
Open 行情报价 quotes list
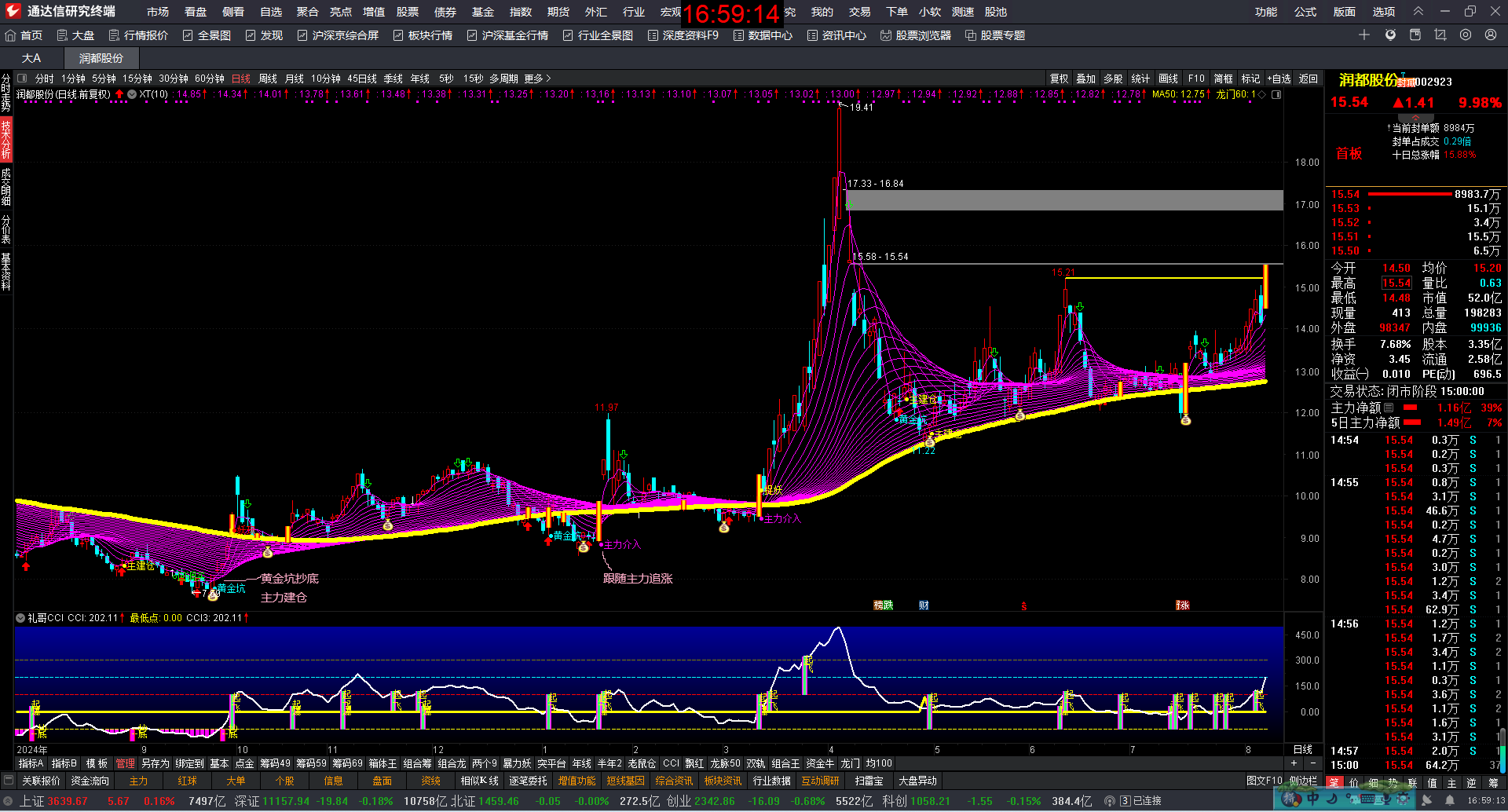[x=138, y=35]
